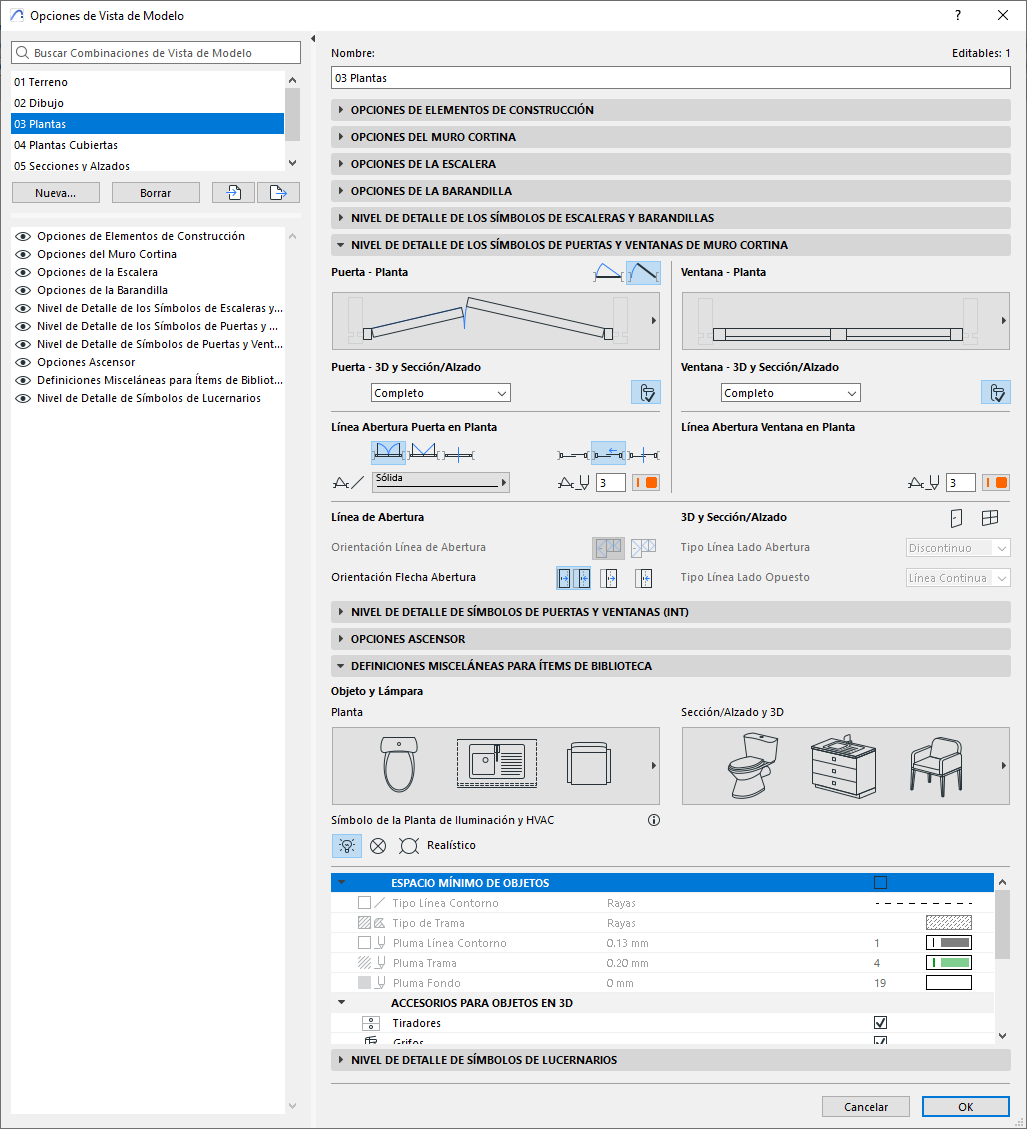The height and width of the screenshot is (1129, 1027).
Task: Click the Nueva... button
Action: click(x=55, y=193)
